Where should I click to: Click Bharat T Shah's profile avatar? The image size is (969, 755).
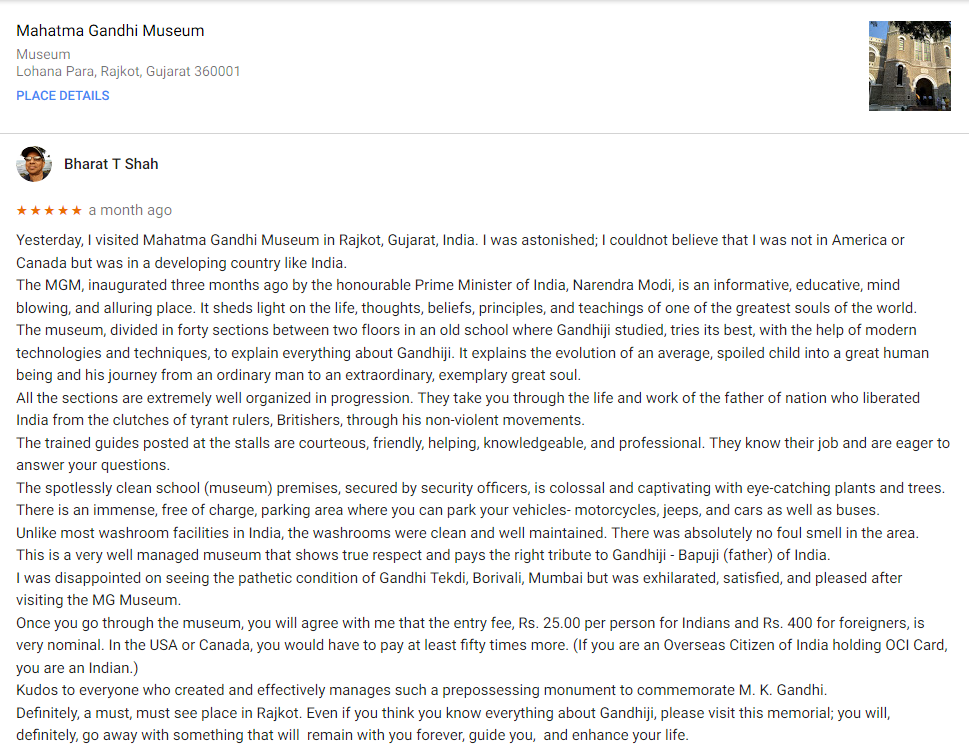click(x=34, y=164)
